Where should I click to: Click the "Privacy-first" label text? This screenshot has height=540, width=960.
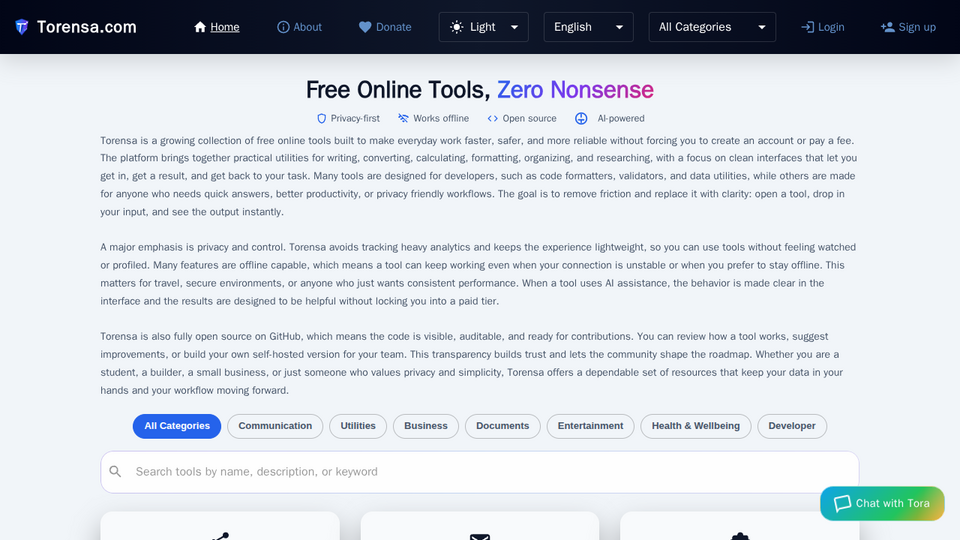355,119
